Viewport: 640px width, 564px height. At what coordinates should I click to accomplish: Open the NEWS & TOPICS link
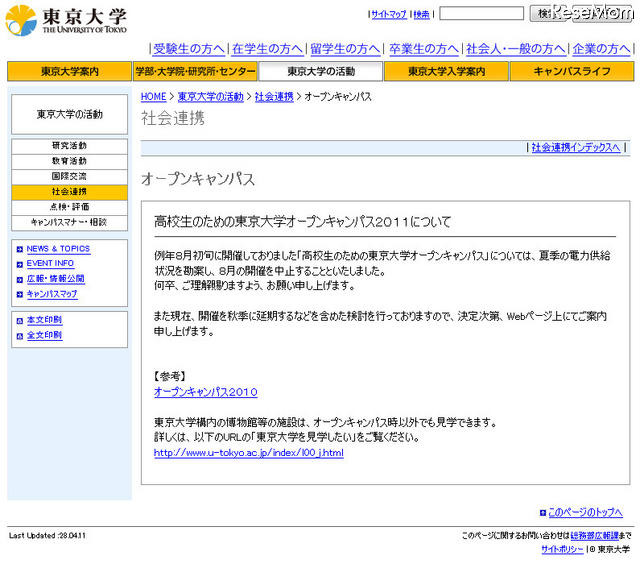click(x=58, y=249)
